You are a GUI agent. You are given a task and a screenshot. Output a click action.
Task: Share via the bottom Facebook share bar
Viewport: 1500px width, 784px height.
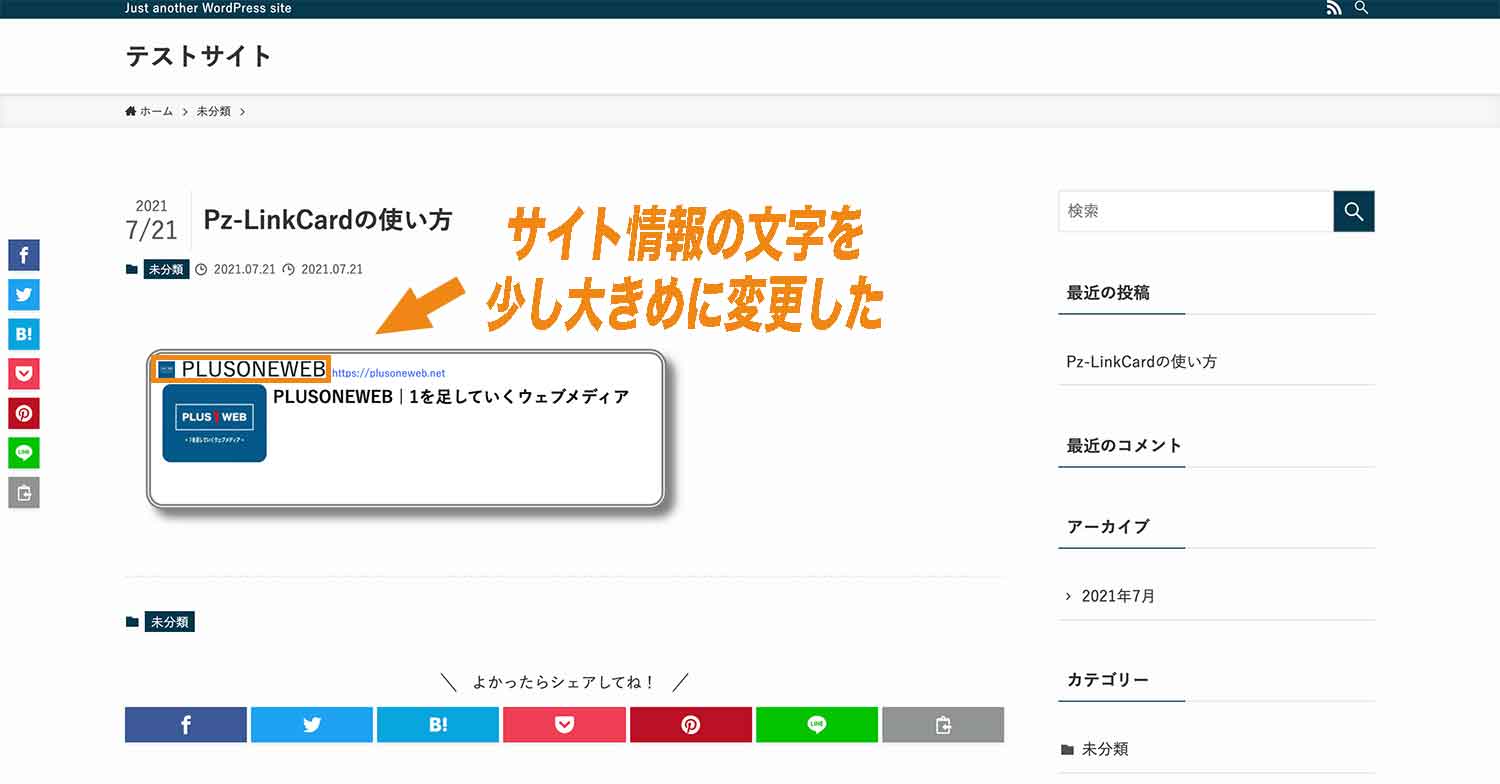point(185,724)
